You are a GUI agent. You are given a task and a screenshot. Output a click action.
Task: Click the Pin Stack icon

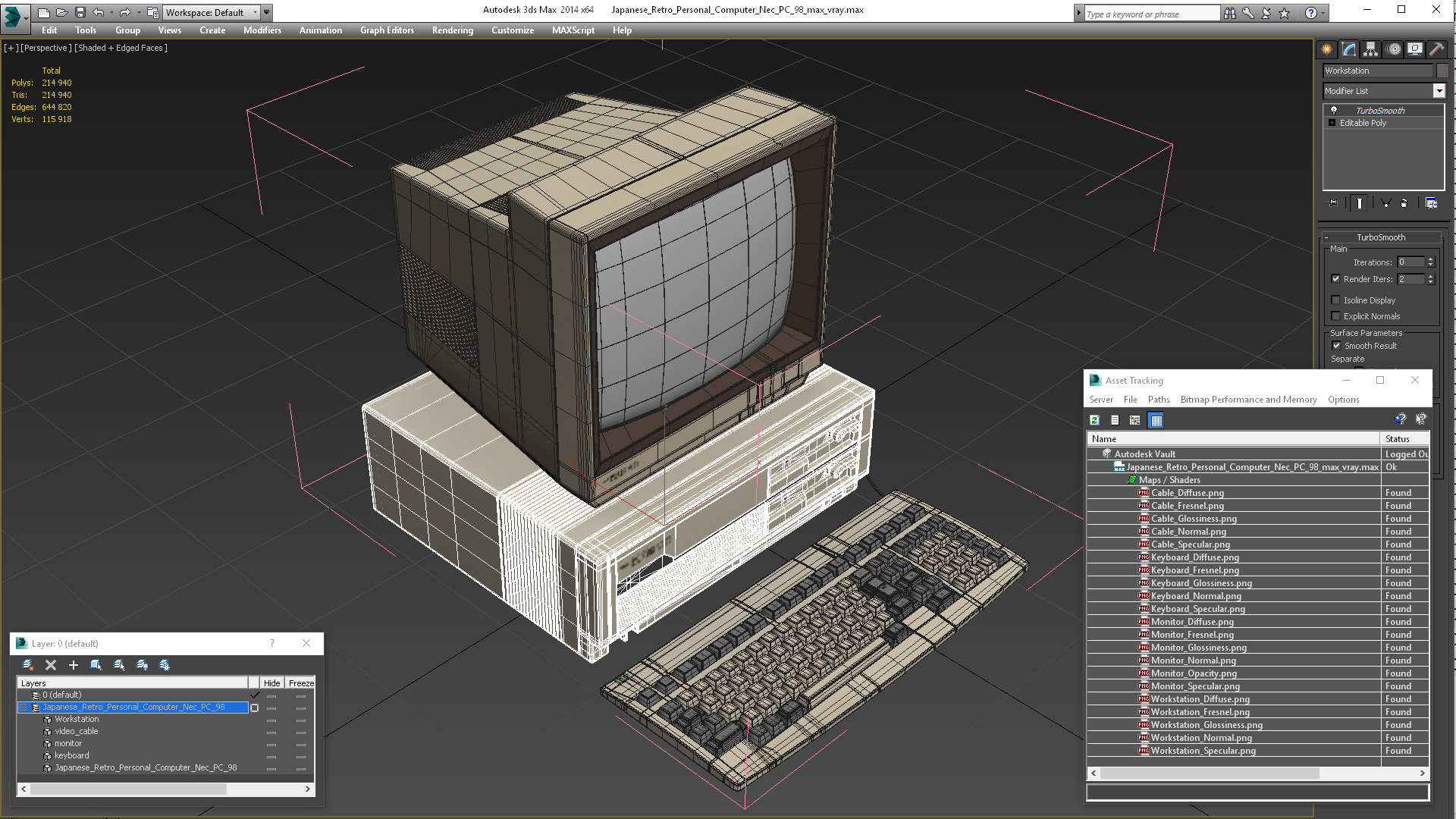click(x=1333, y=203)
